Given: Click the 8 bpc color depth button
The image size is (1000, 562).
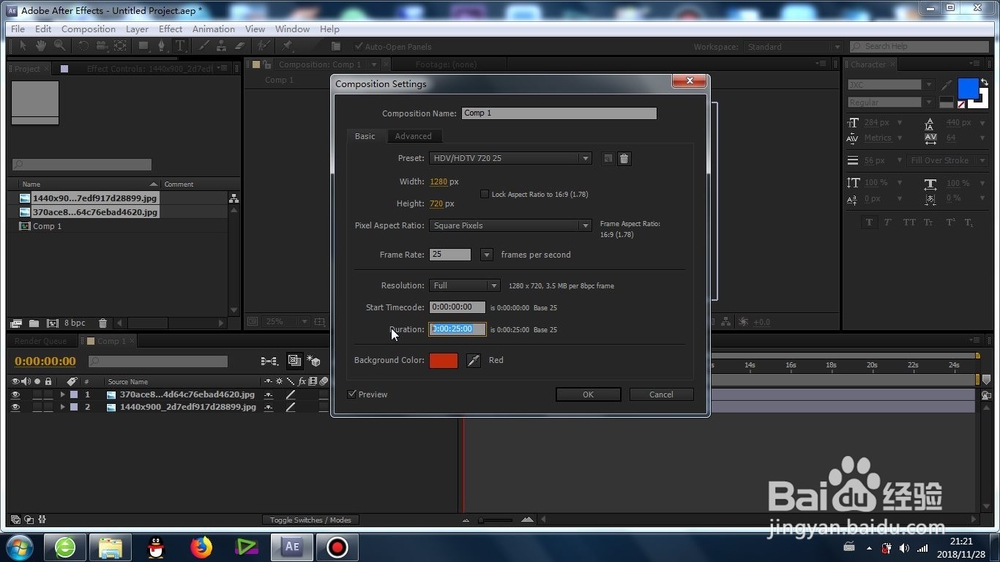Looking at the screenshot, I should click(x=75, y=323).
